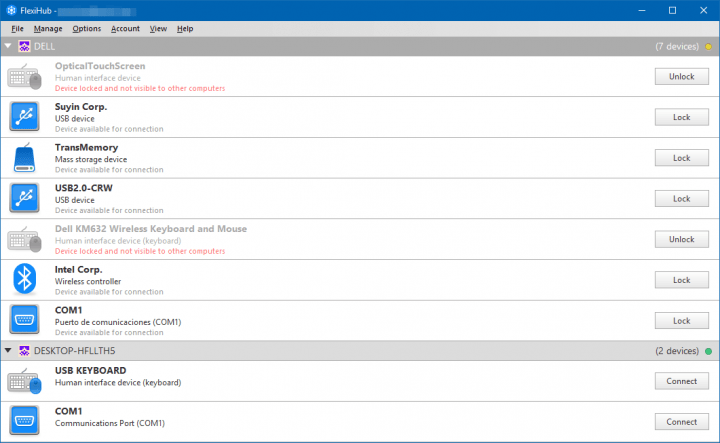Click OpticalTouchScreen's red locked status message
This screenshot has height=443, width=720.
point(140,88)
